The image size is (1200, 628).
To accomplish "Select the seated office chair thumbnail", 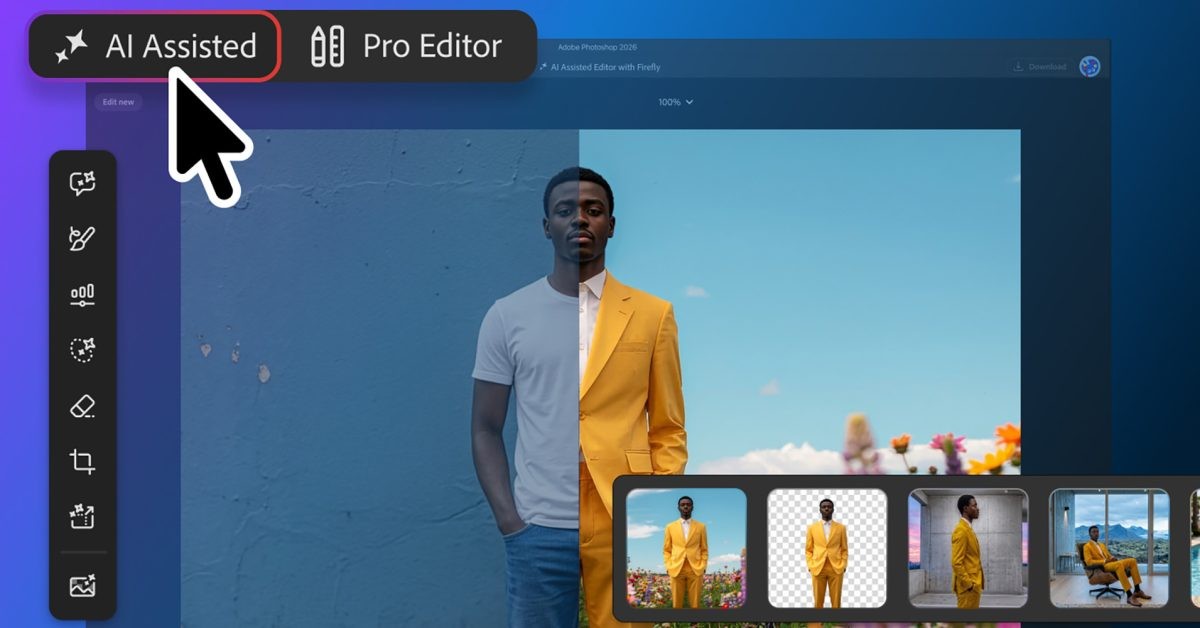I will 1109,548.
